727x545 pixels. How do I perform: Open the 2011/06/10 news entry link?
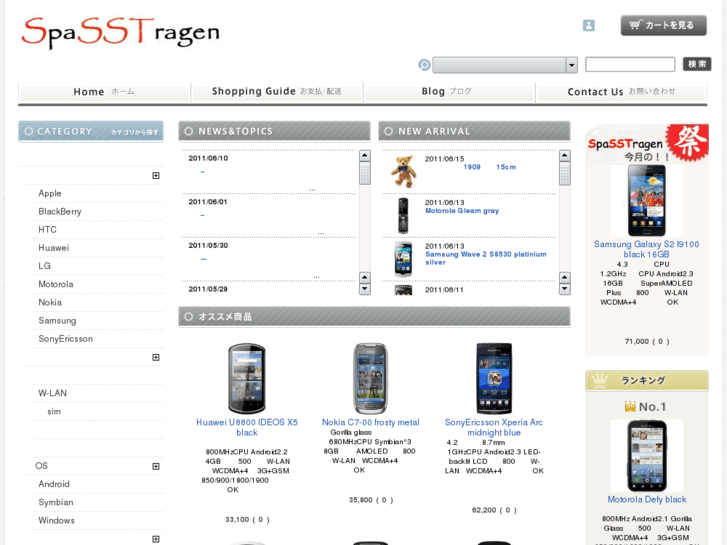(202, 172)
